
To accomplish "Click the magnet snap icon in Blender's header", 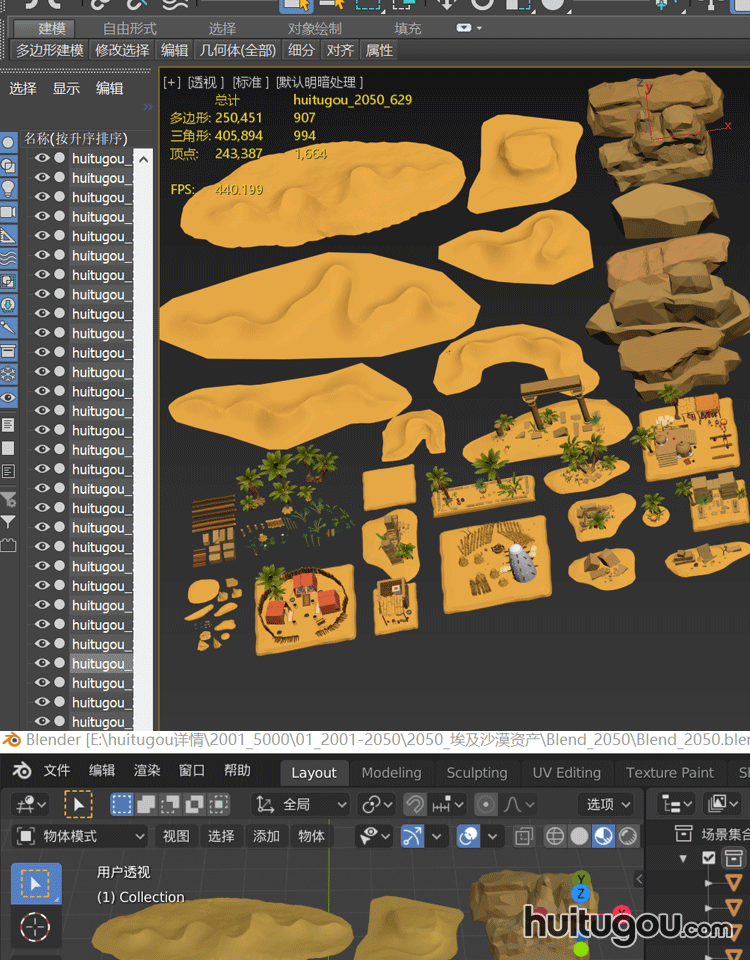I will point(414,804).
